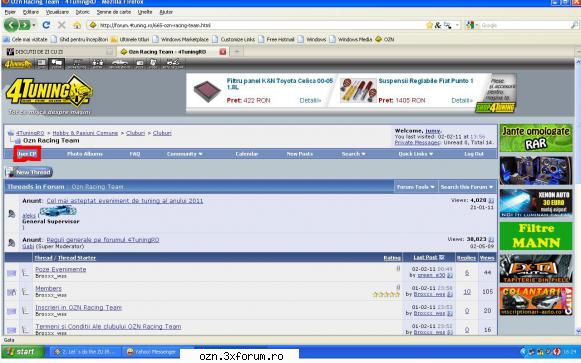The image size is (581, 363).
Task: Open the history dropdown next to the forward arrow
Action: (34, 25)
